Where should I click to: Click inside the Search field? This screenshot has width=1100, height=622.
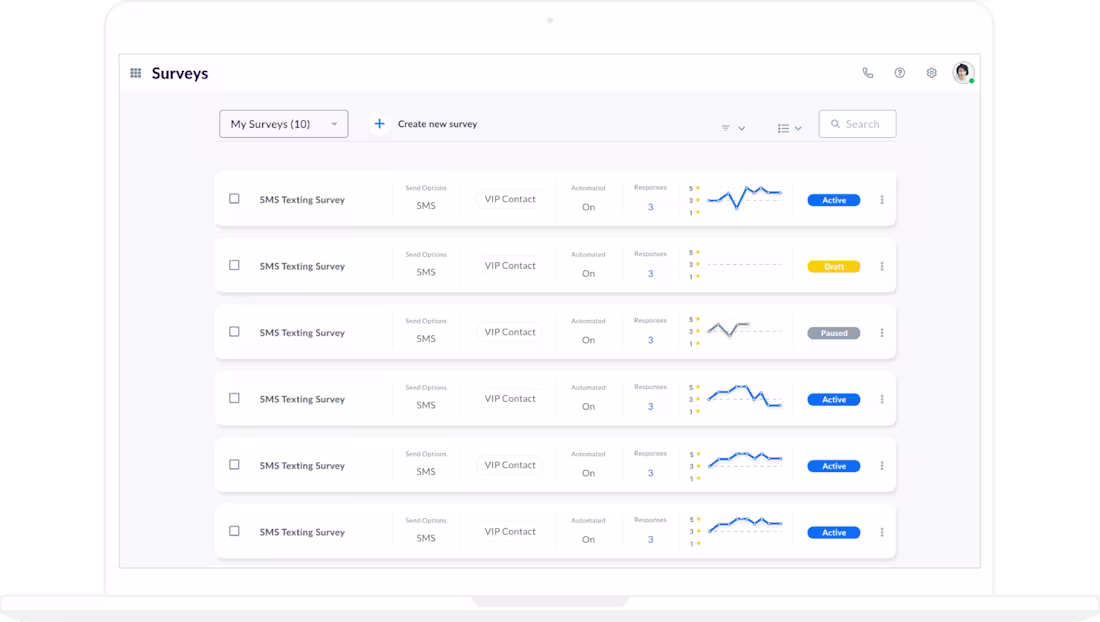[862, 123]
